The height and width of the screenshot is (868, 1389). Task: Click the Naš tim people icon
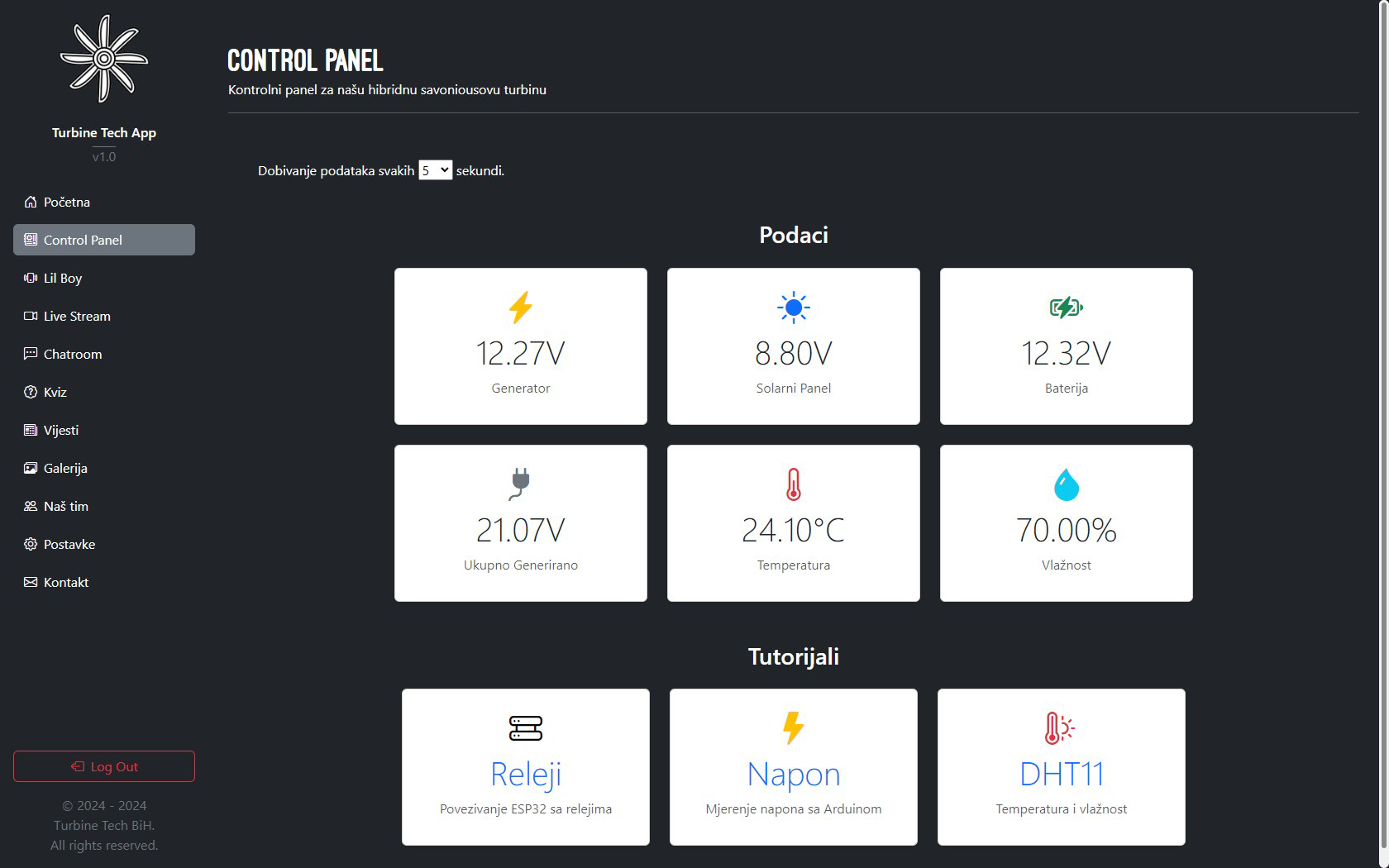31,506
